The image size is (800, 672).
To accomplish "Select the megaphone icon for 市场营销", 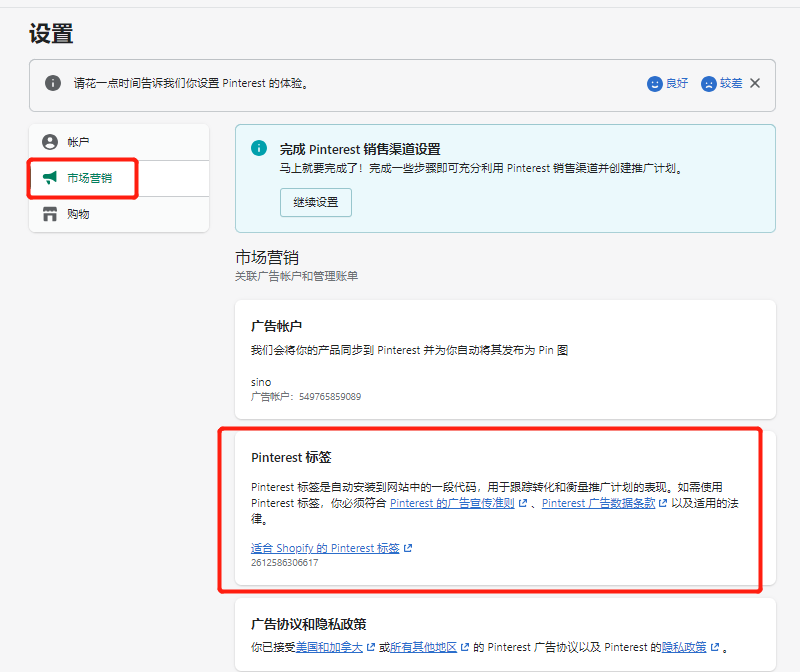I will (x=50, y=178).
